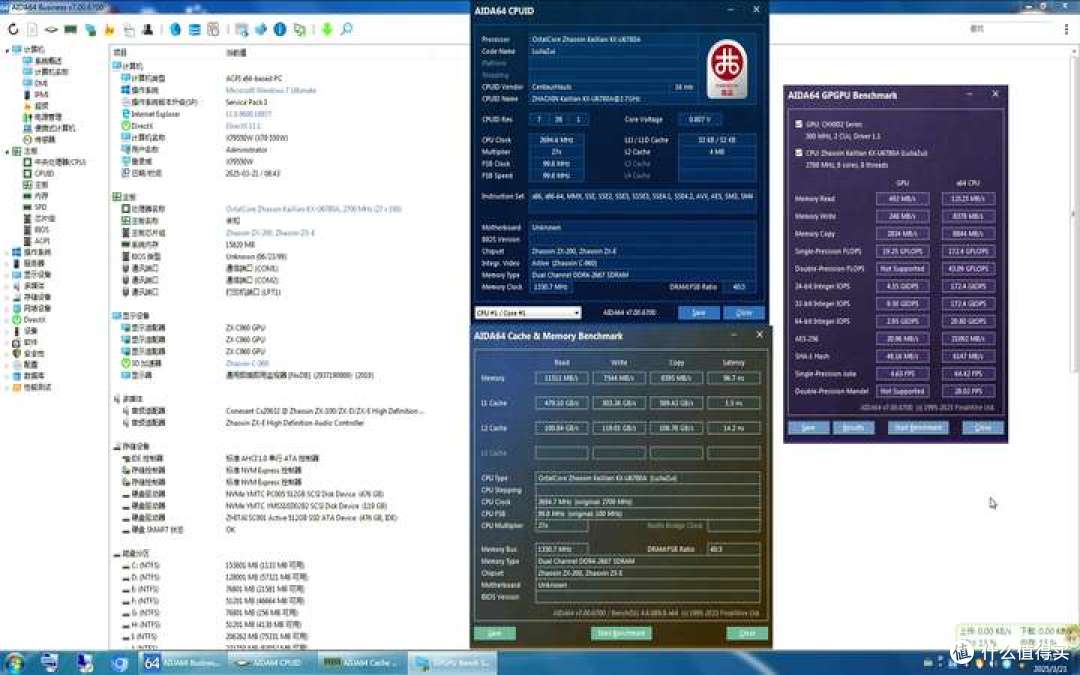1080x675 pixels.
Task: Open the Zhaoxin ZX-200 chipset link
Action: tap(270, 233)
